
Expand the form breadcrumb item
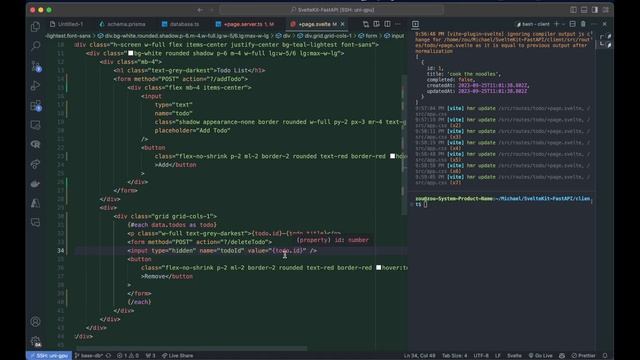point(368,36)
